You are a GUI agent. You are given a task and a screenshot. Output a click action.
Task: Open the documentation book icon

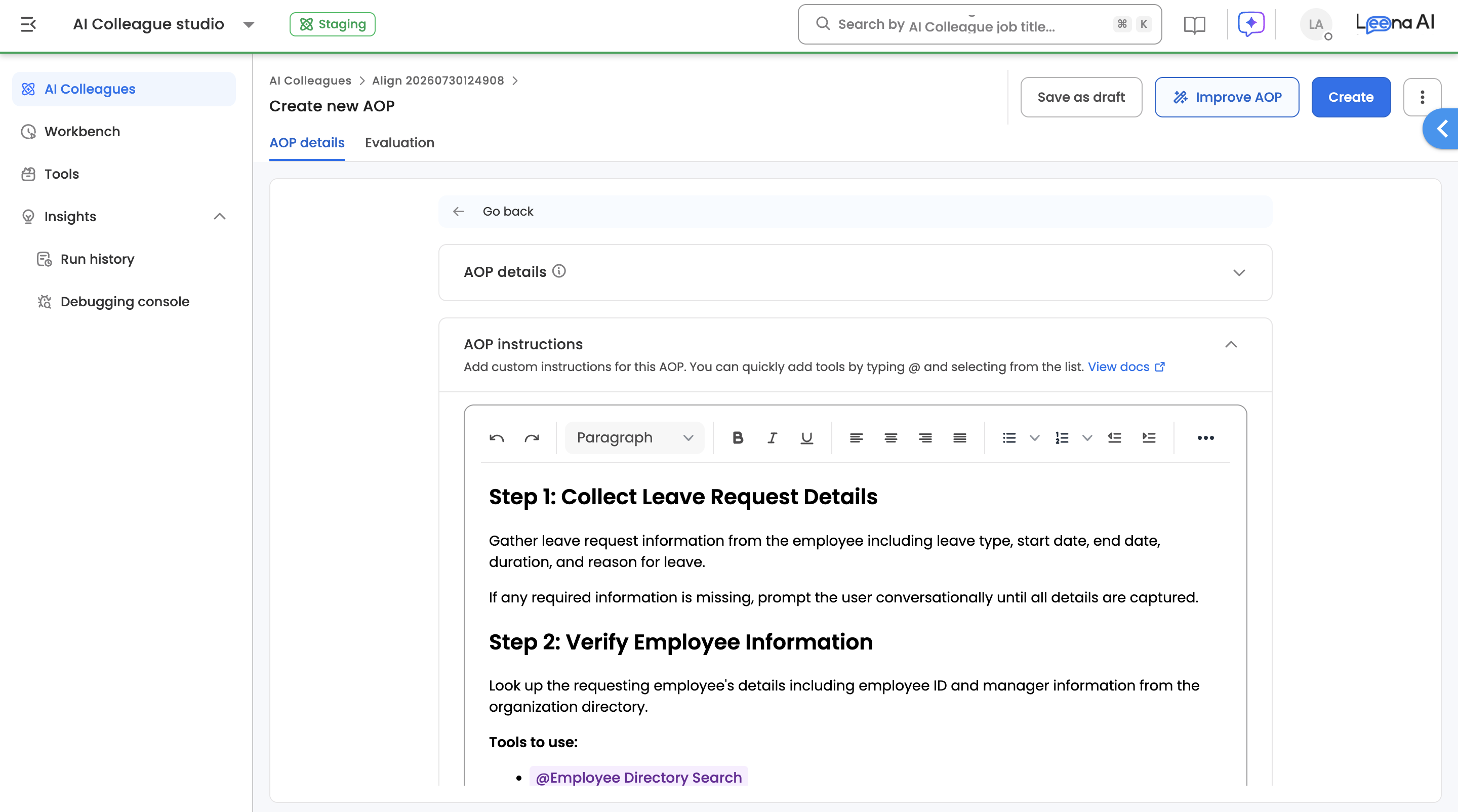pos(1194,24)
